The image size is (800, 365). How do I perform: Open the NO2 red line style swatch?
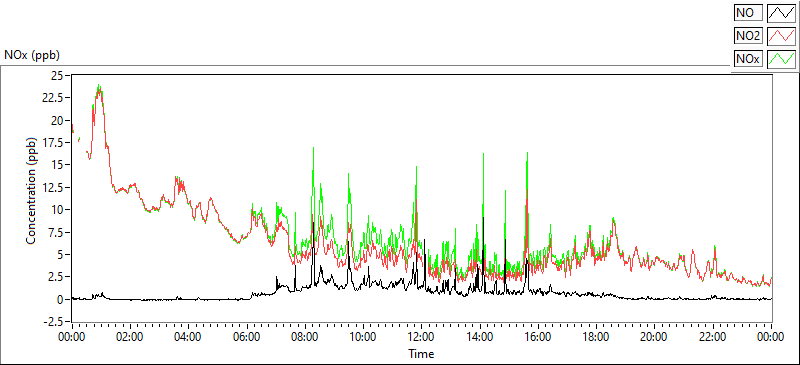(782, 36)
